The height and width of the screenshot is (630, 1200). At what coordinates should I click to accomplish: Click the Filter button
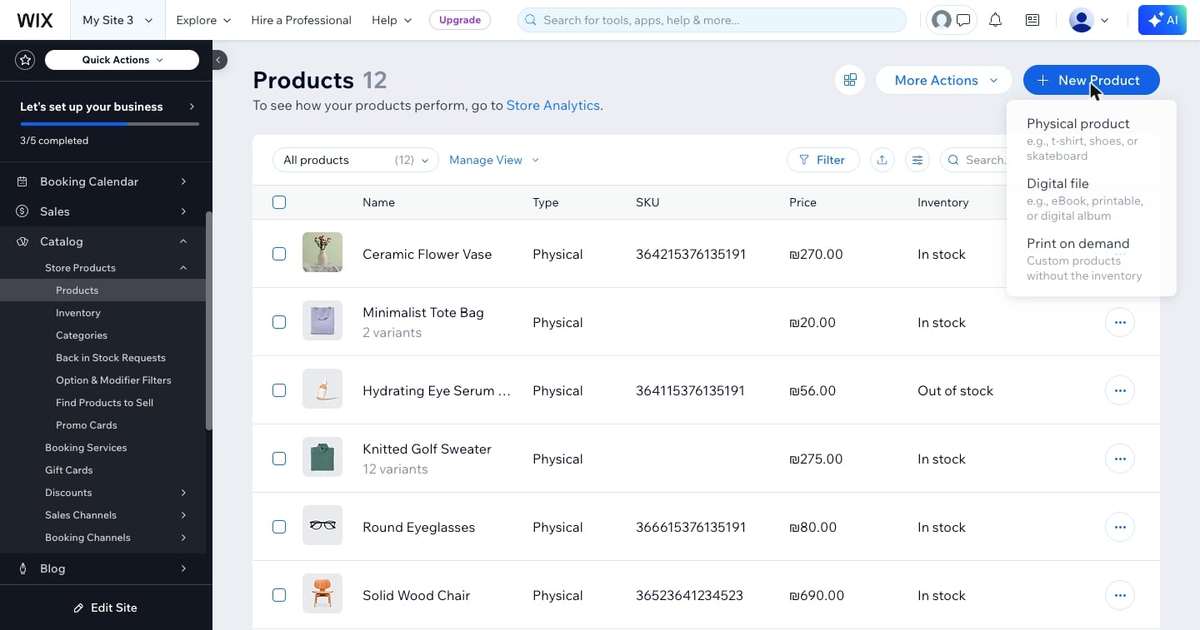pyautogui.click(x=823, y=160)
